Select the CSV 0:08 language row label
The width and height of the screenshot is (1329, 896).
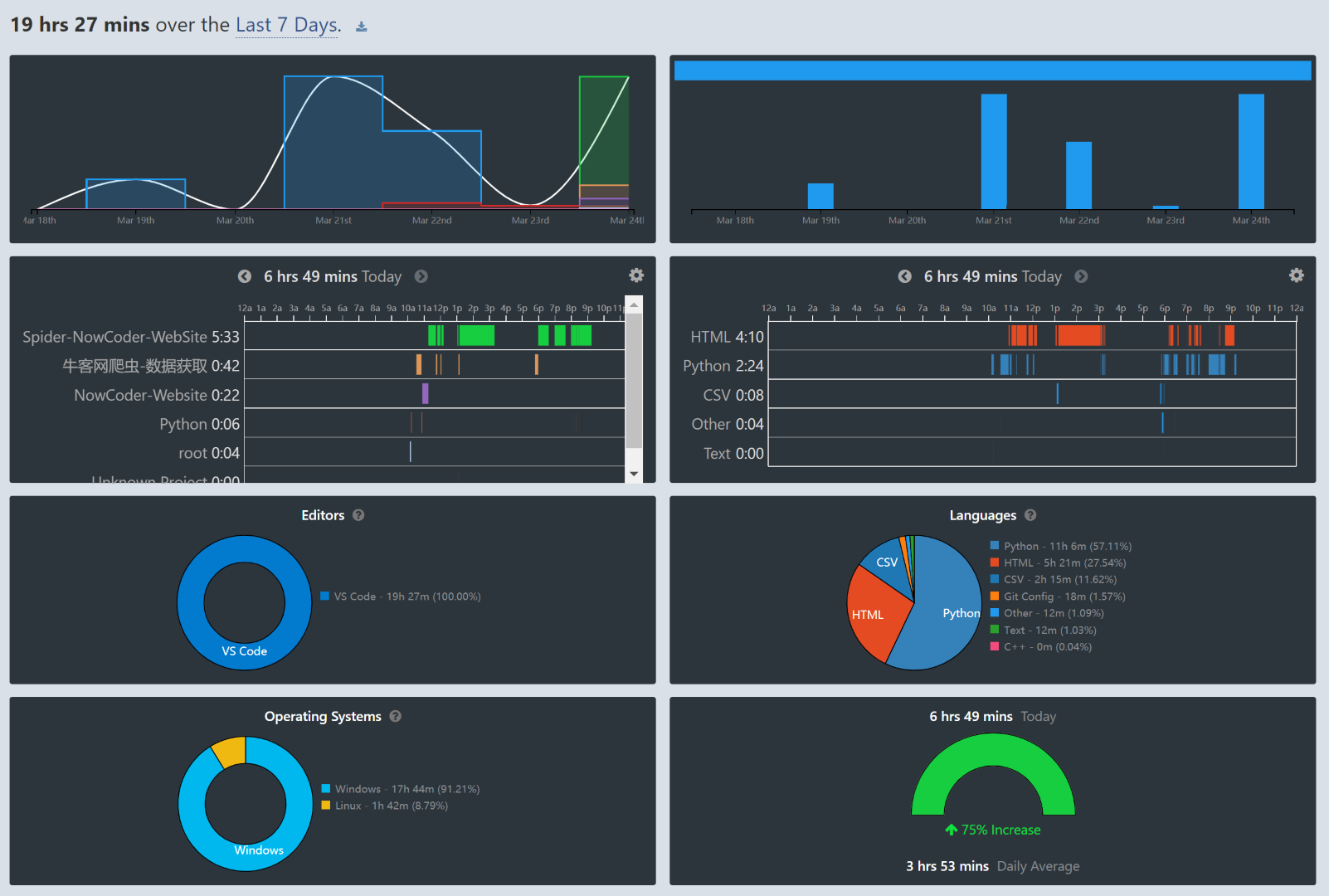click(x=733, y=395)
